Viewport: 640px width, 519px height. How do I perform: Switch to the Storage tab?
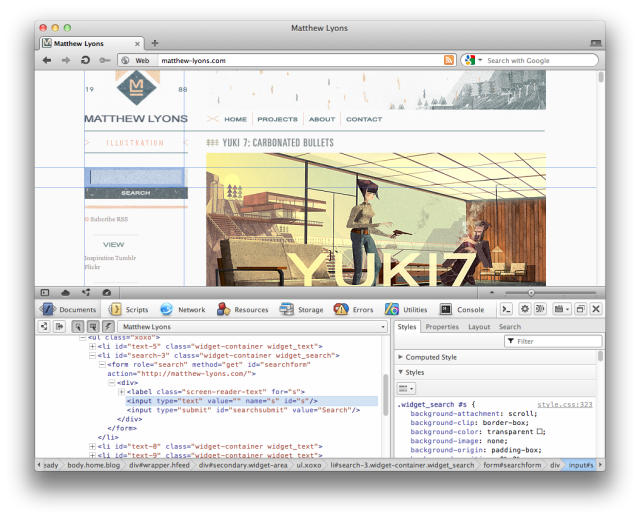click(301, 309)
